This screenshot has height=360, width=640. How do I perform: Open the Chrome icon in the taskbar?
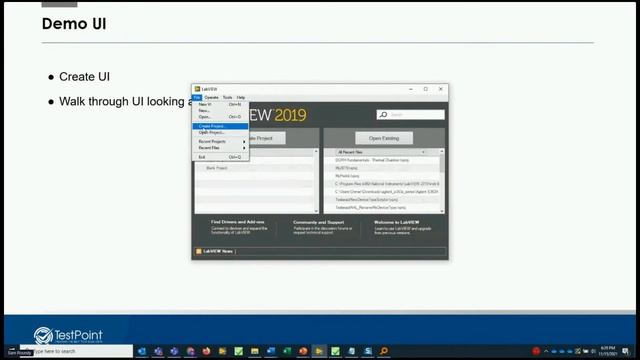(191, 351)
